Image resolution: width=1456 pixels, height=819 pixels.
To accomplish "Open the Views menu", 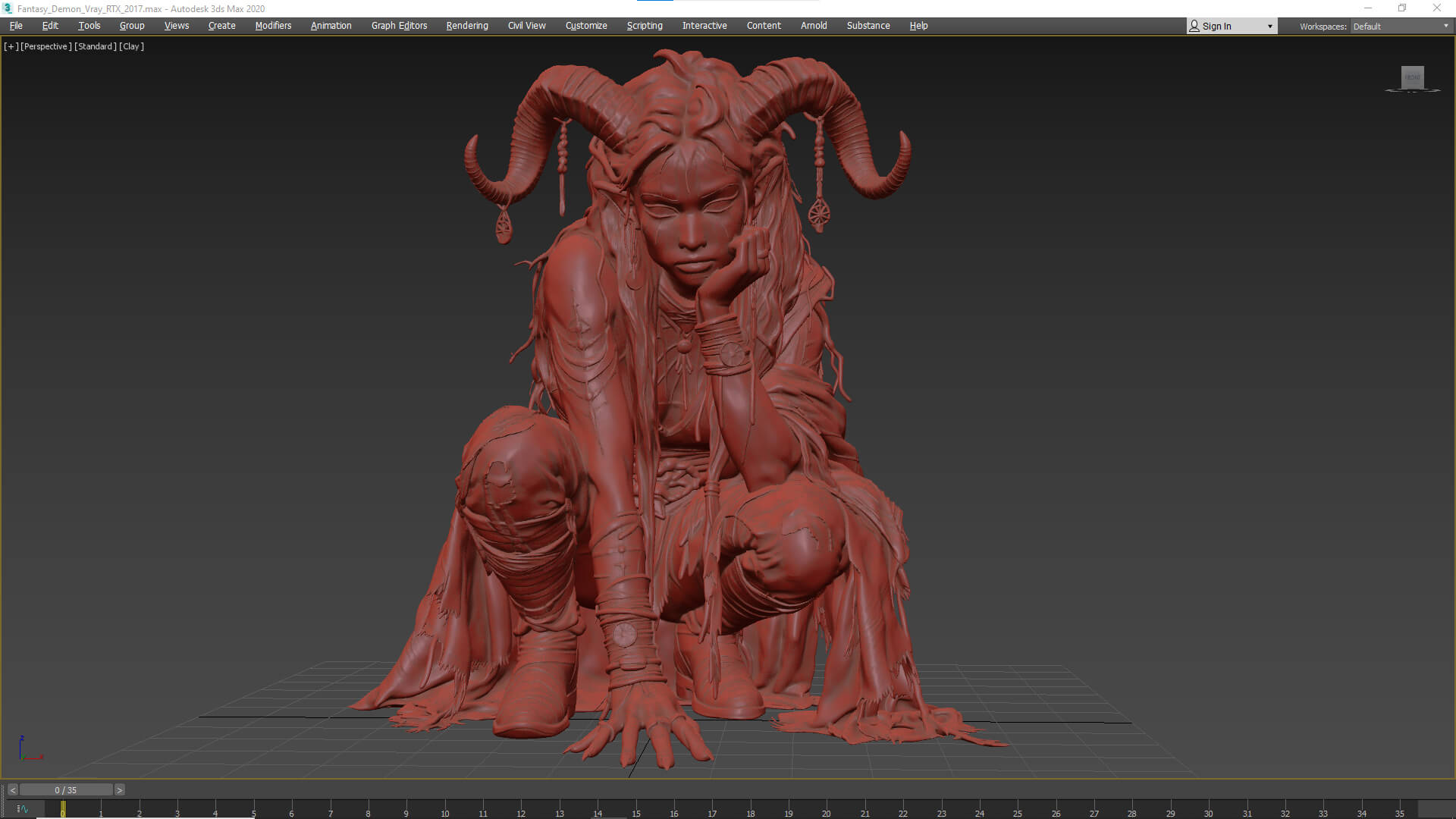I will (x=177, y=26).
